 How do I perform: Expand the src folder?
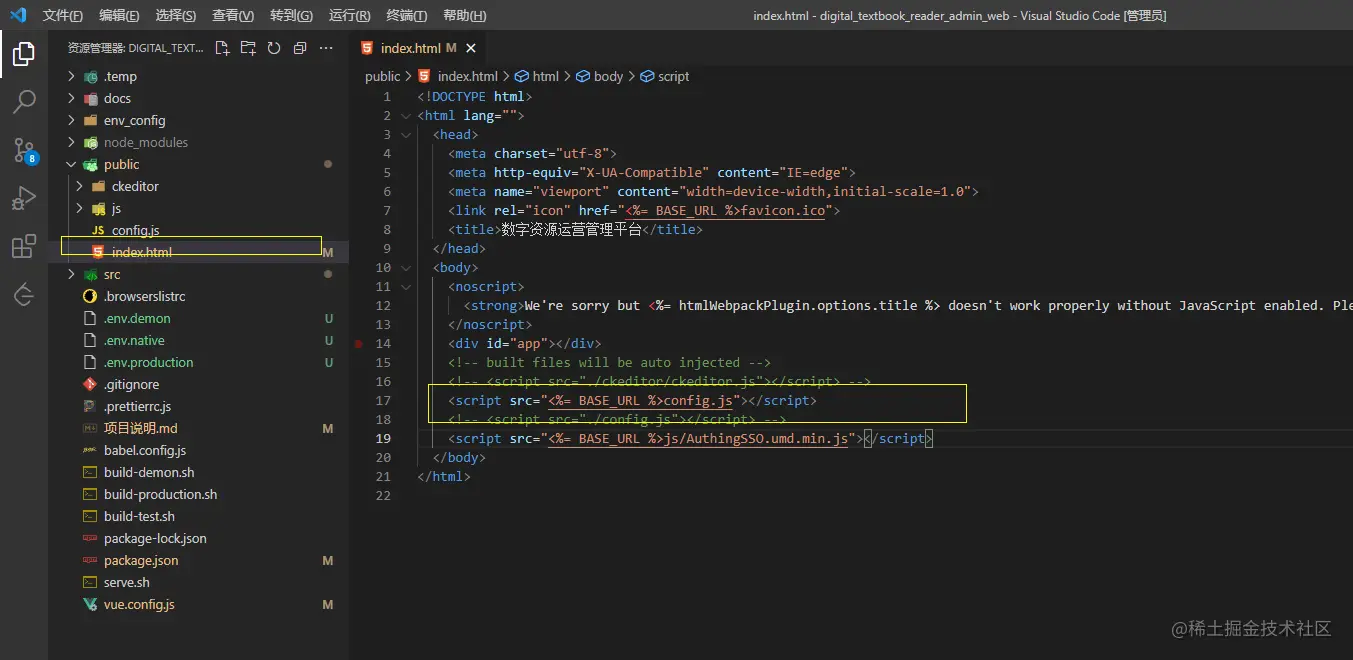[71, 274]
